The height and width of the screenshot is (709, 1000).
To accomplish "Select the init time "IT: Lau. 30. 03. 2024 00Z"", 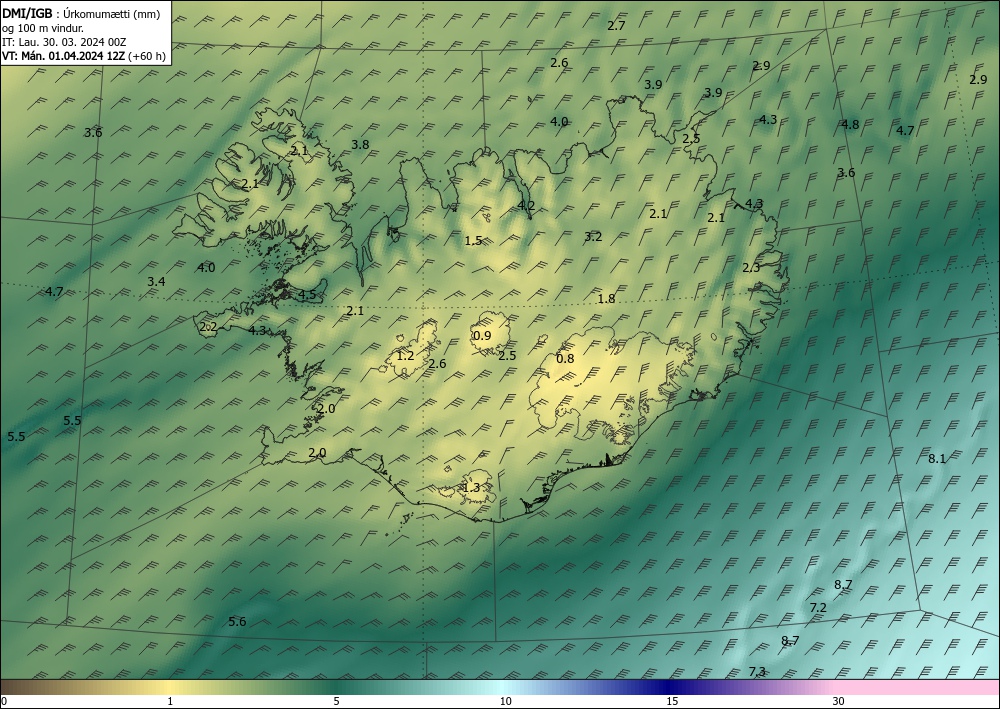I will [64, 42].
